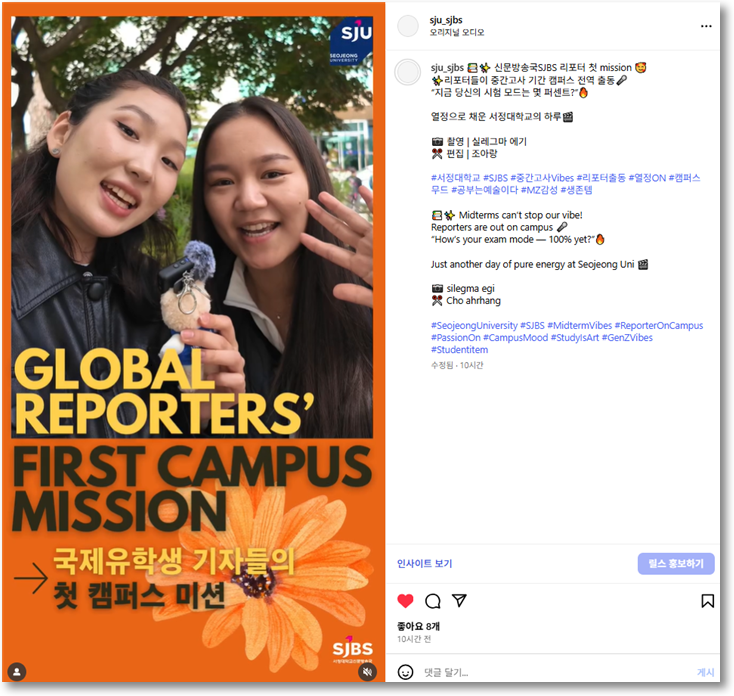Open comments via speech bubble icon
The height and width of the screenshot is (696, 734).
pos(433,601)
